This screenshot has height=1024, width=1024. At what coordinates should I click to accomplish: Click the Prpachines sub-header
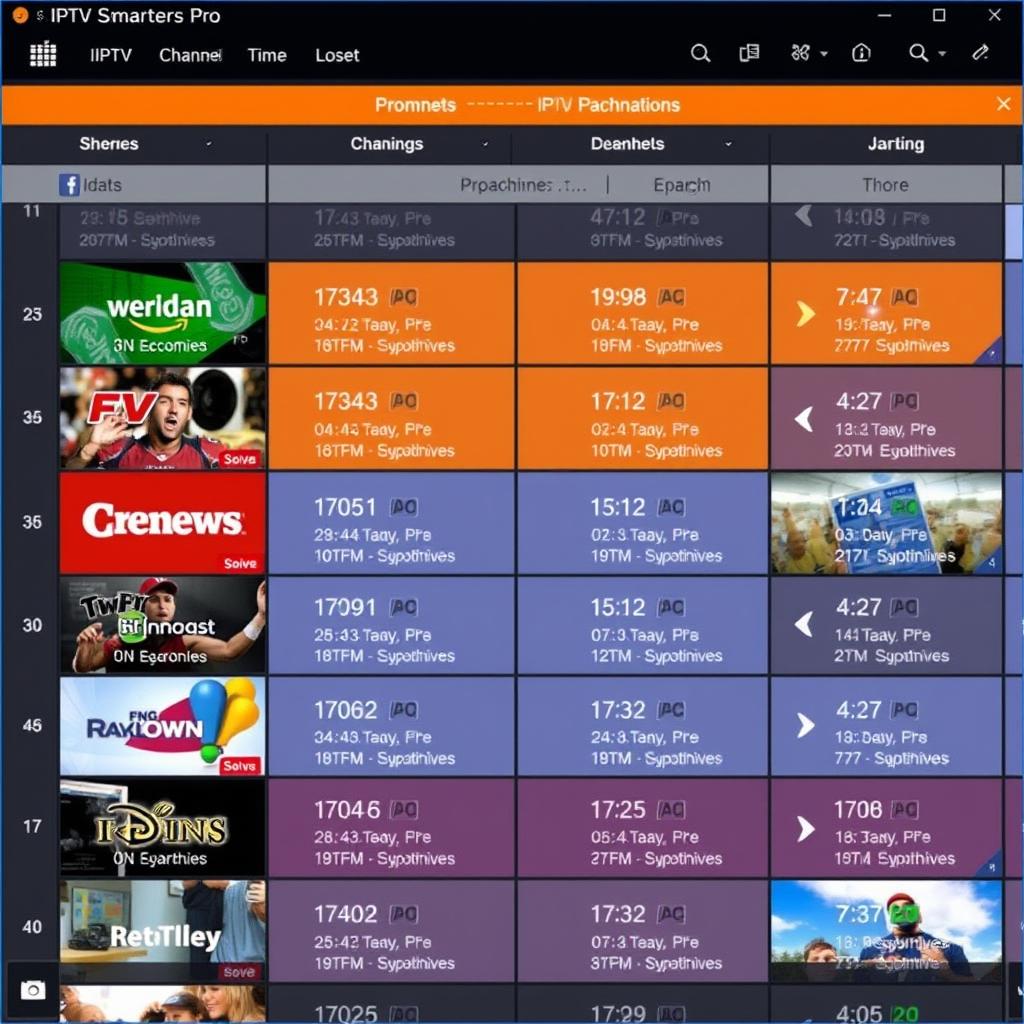(522, 185)
